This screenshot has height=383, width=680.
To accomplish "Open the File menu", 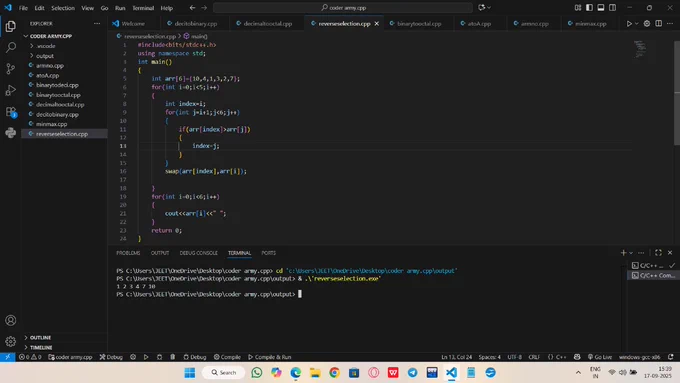I will pyautogui.click(x=23, y=8).
